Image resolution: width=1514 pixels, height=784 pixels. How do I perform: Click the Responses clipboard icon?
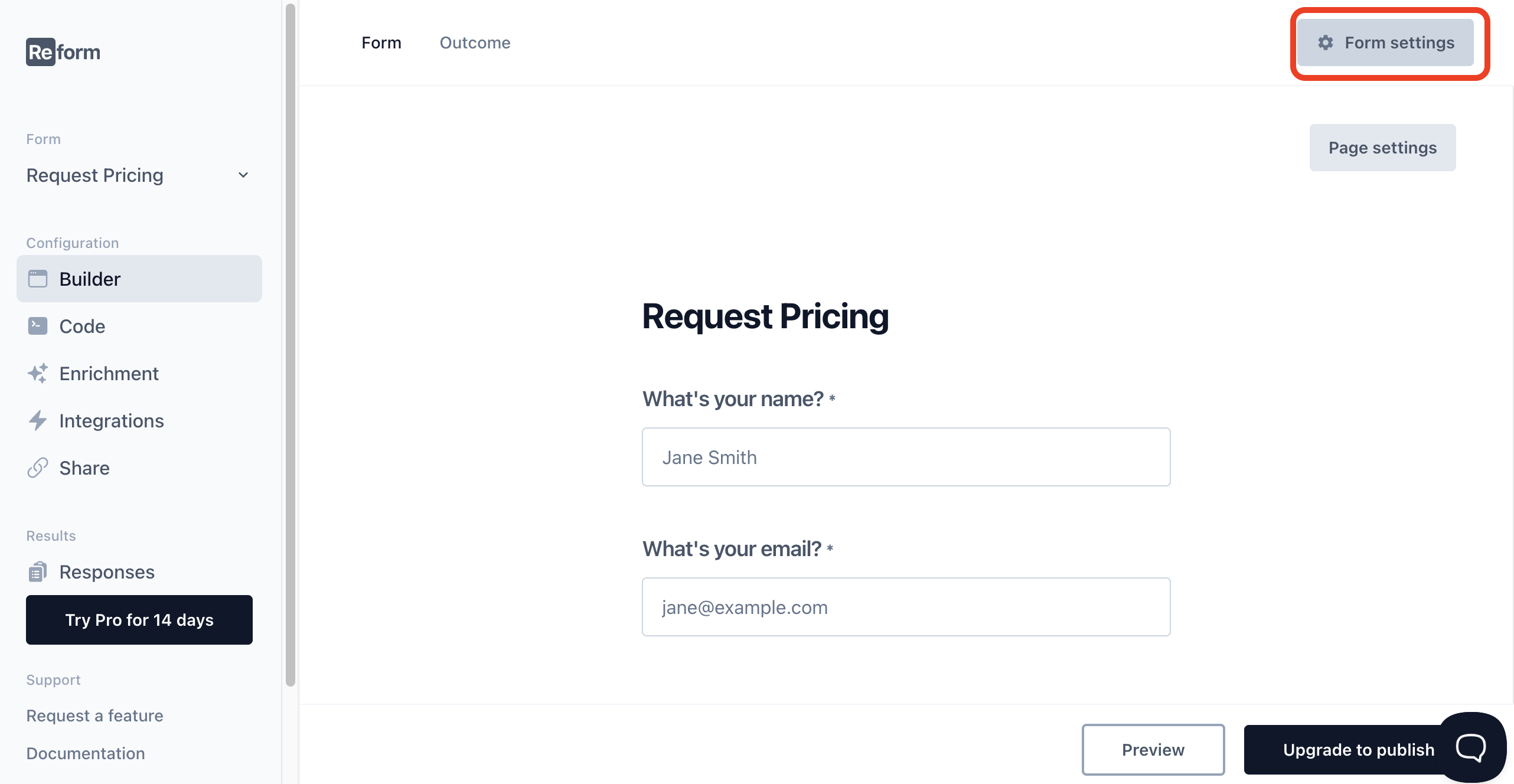pyautogui.click(x=38, y=571)
